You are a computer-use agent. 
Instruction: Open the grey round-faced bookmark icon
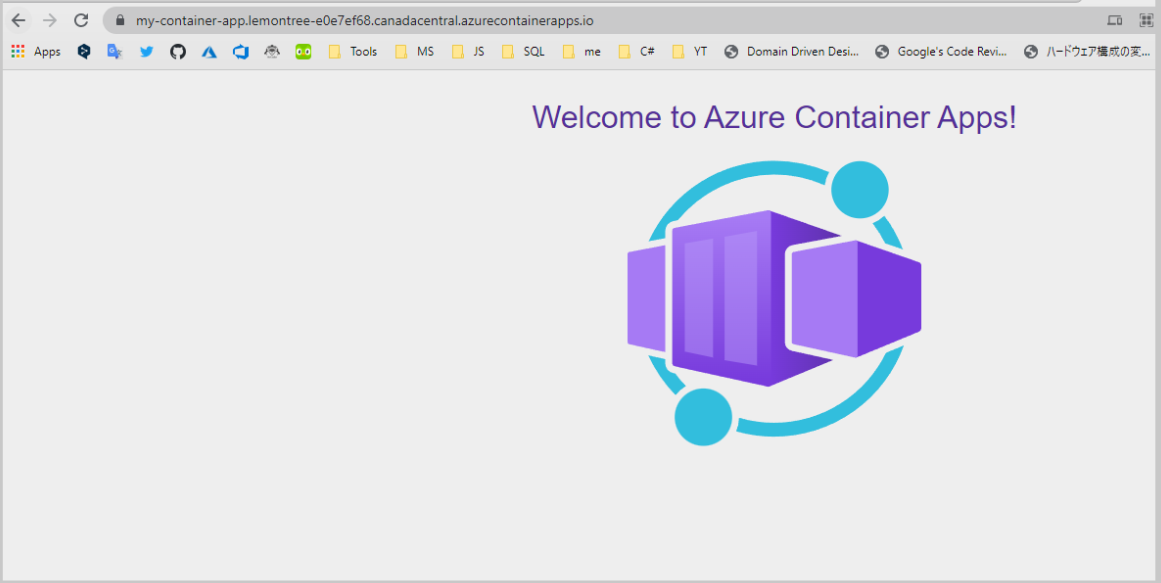pyautogui.click(x=272, y=52)
